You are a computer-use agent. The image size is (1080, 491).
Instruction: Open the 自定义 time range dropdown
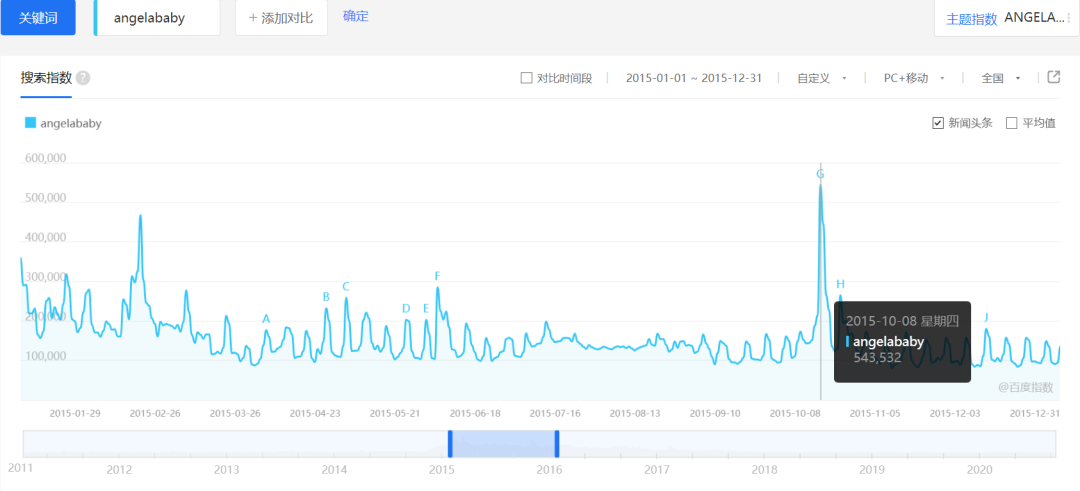tap(821, 78)
